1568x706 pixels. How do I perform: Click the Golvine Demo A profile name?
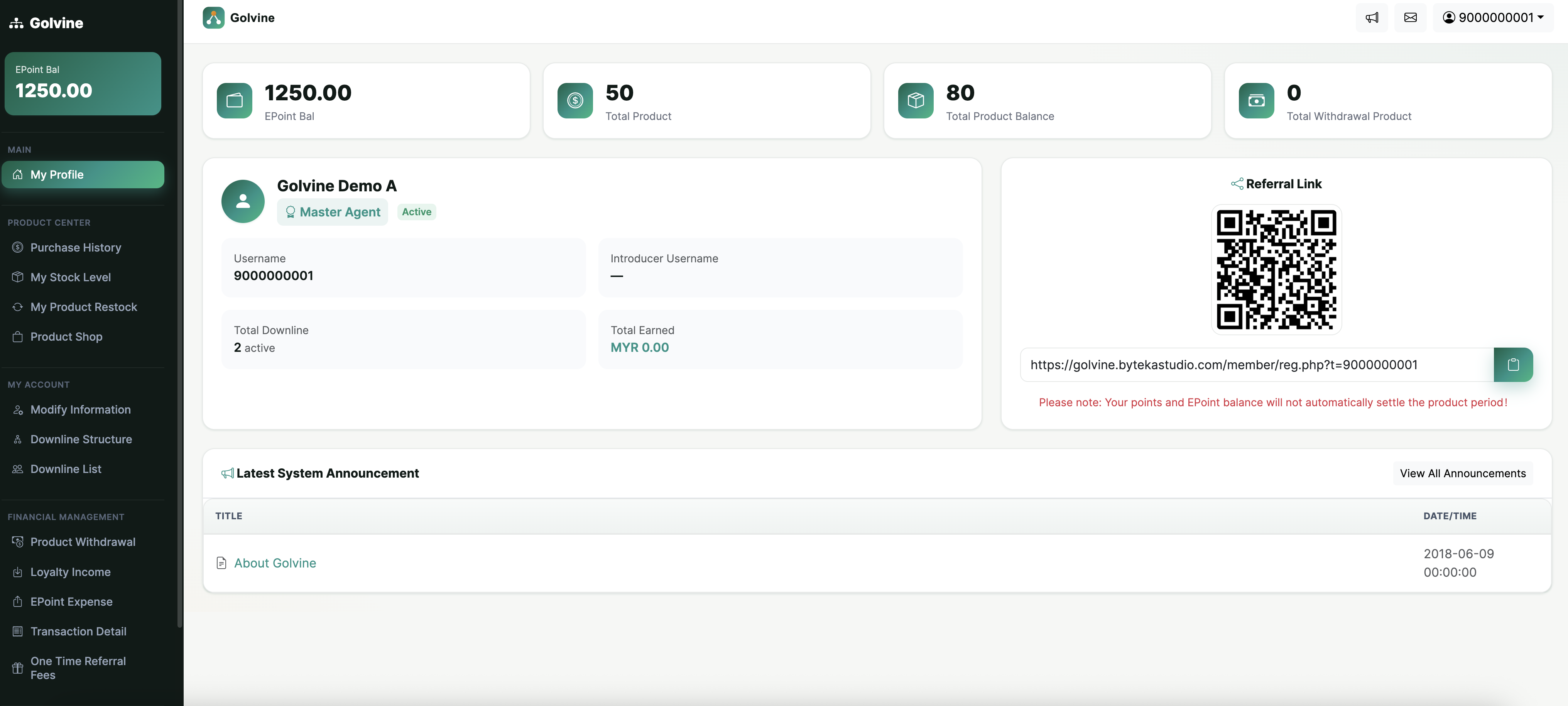tap(336, 186)
